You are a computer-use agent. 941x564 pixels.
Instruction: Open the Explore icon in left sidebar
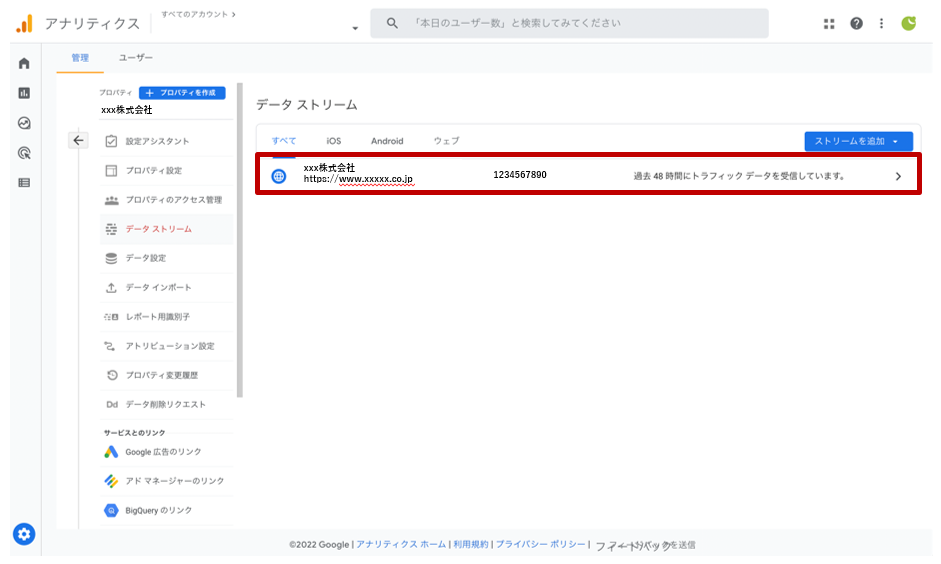coord(24,123)
